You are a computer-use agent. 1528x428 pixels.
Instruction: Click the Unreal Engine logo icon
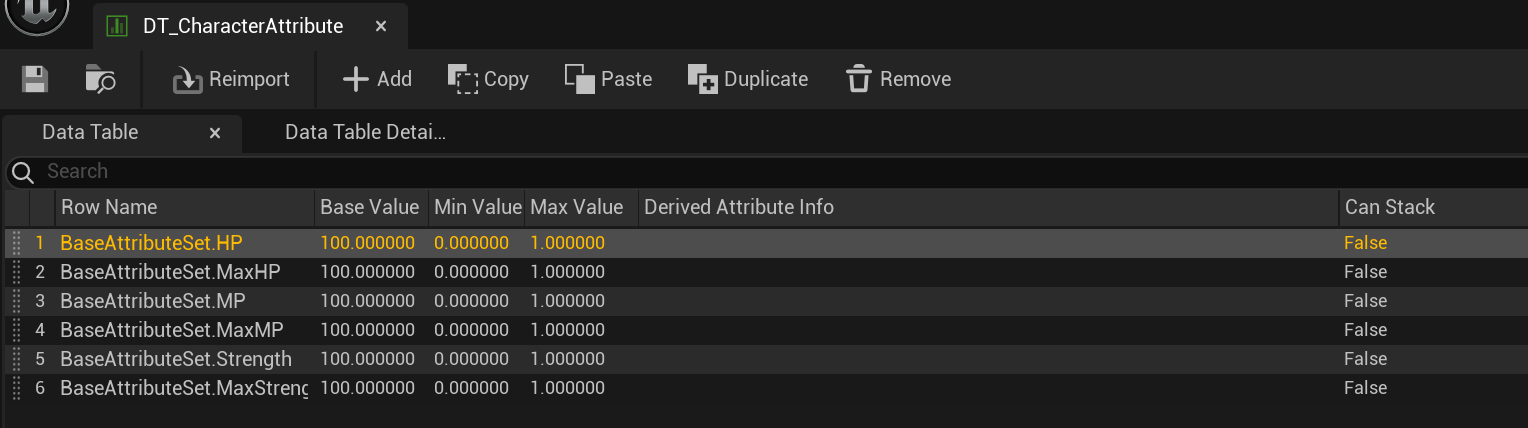pyautogui.click(x=37, y=15)
